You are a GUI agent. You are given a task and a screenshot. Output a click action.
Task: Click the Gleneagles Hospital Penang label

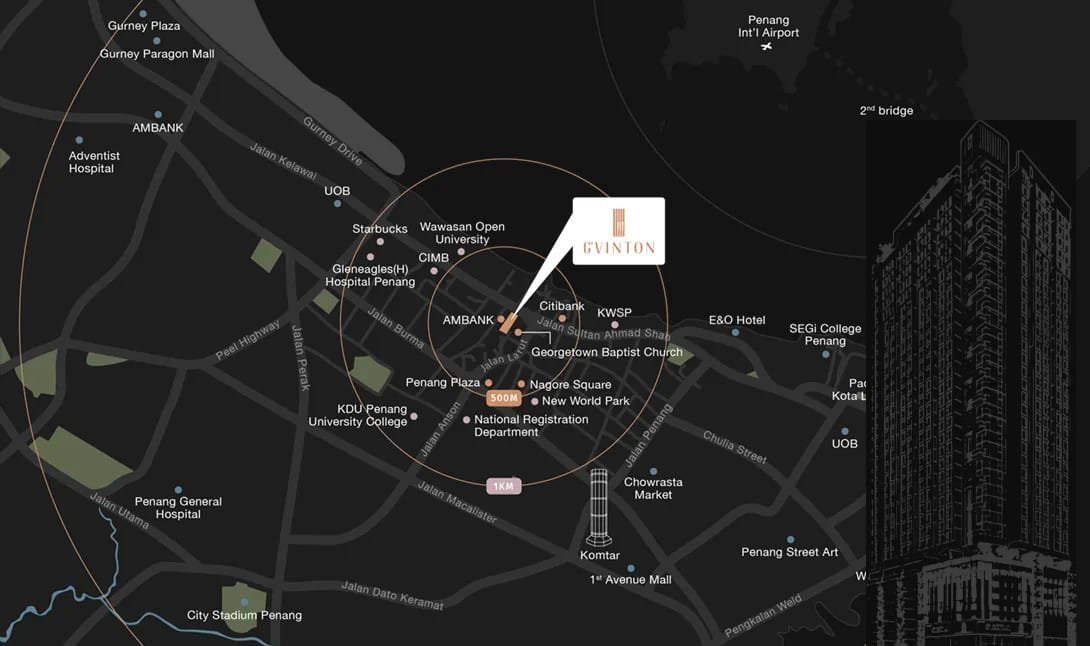(371, 275)
